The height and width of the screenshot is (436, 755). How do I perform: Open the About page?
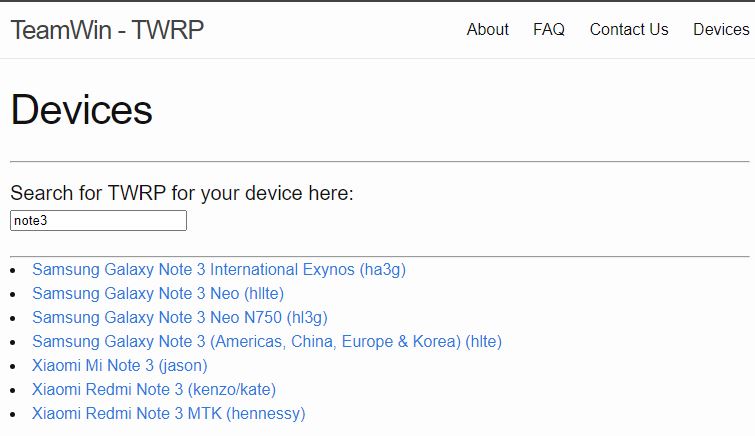point(487,29)
